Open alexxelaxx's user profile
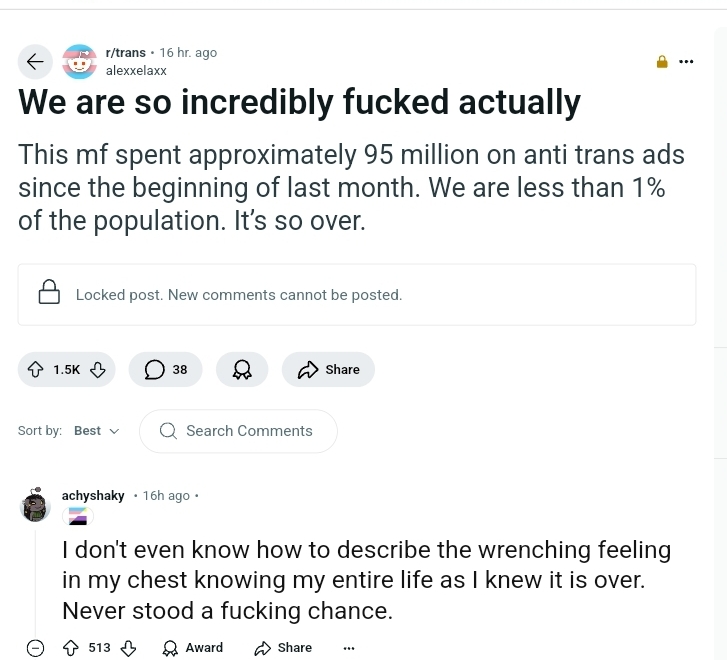727x660 pixels. coord(136,71)
